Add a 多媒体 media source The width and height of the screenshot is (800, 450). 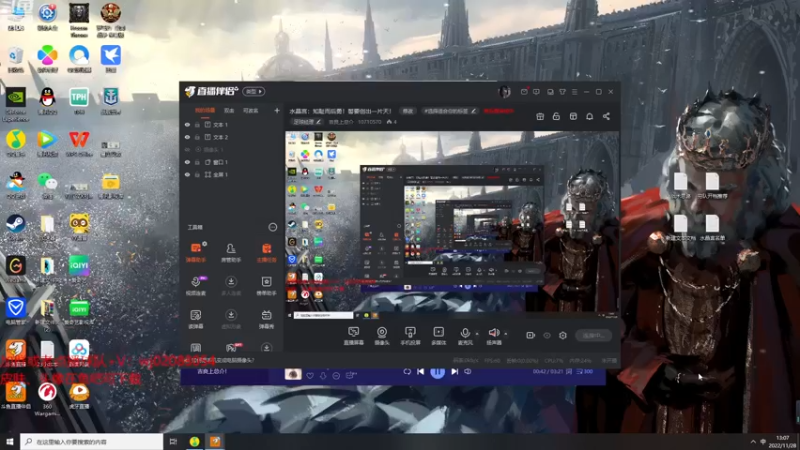tap(438, 336)
